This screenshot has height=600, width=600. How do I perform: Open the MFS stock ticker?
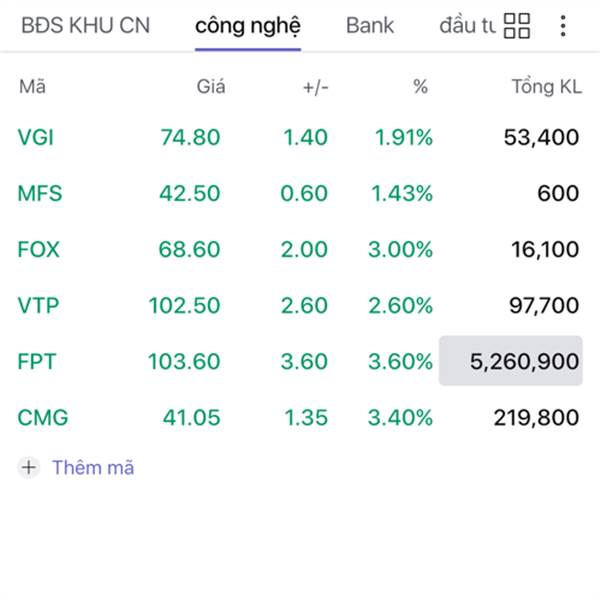pos(40,193)
